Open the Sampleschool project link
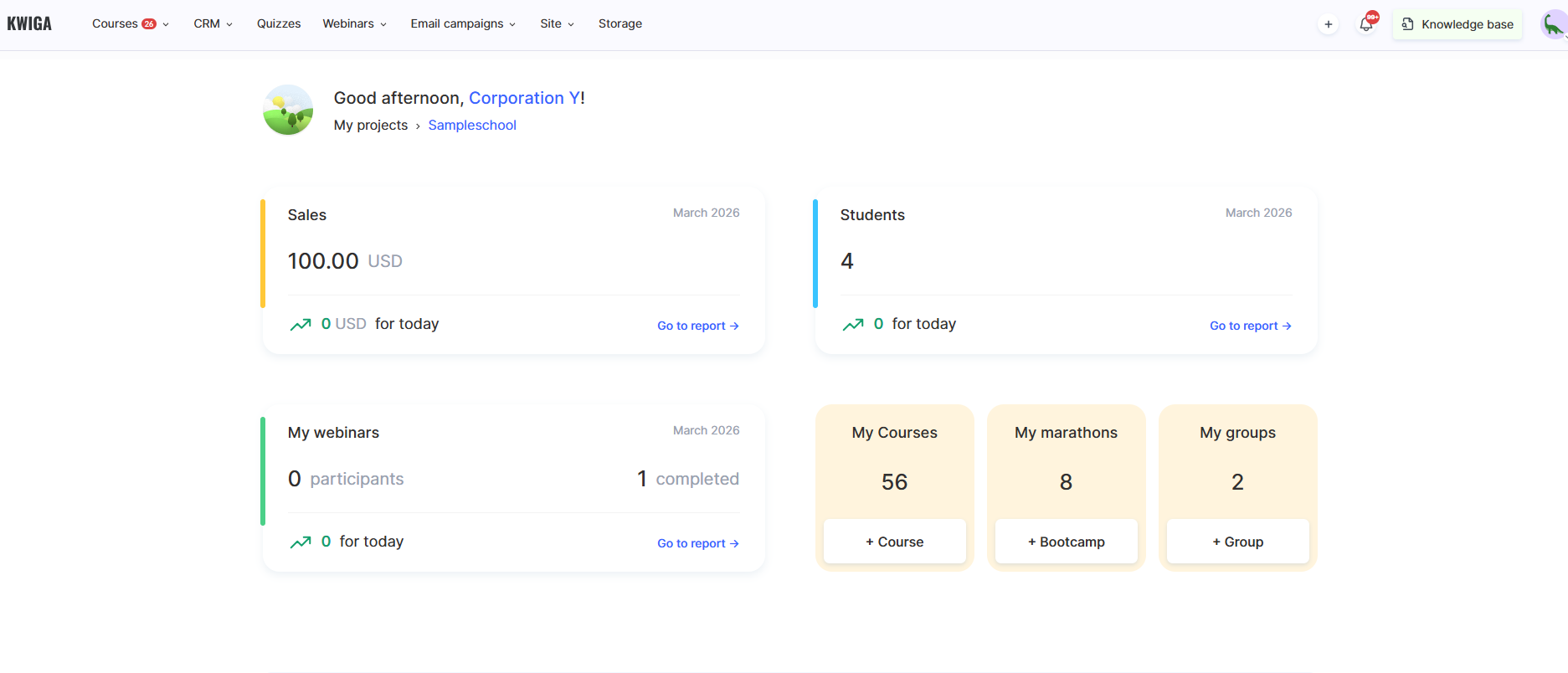Viewport: 1568px width, 673px height. point(472,125)
